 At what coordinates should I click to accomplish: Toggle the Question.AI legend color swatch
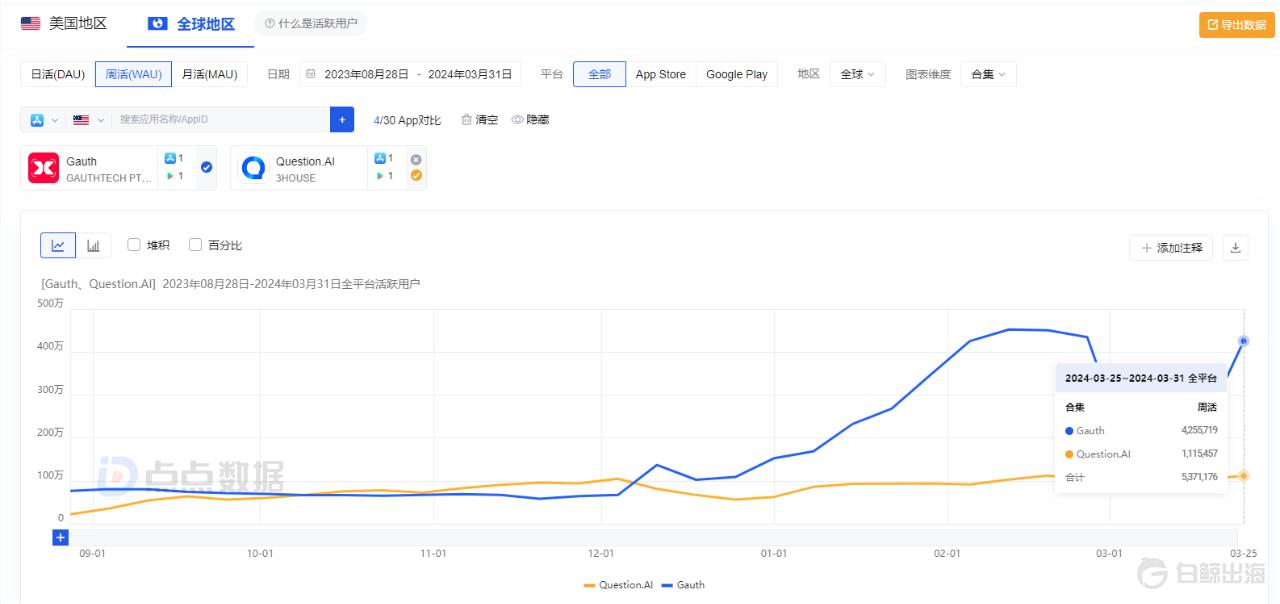pyautogui.click(x=589, y=585)
